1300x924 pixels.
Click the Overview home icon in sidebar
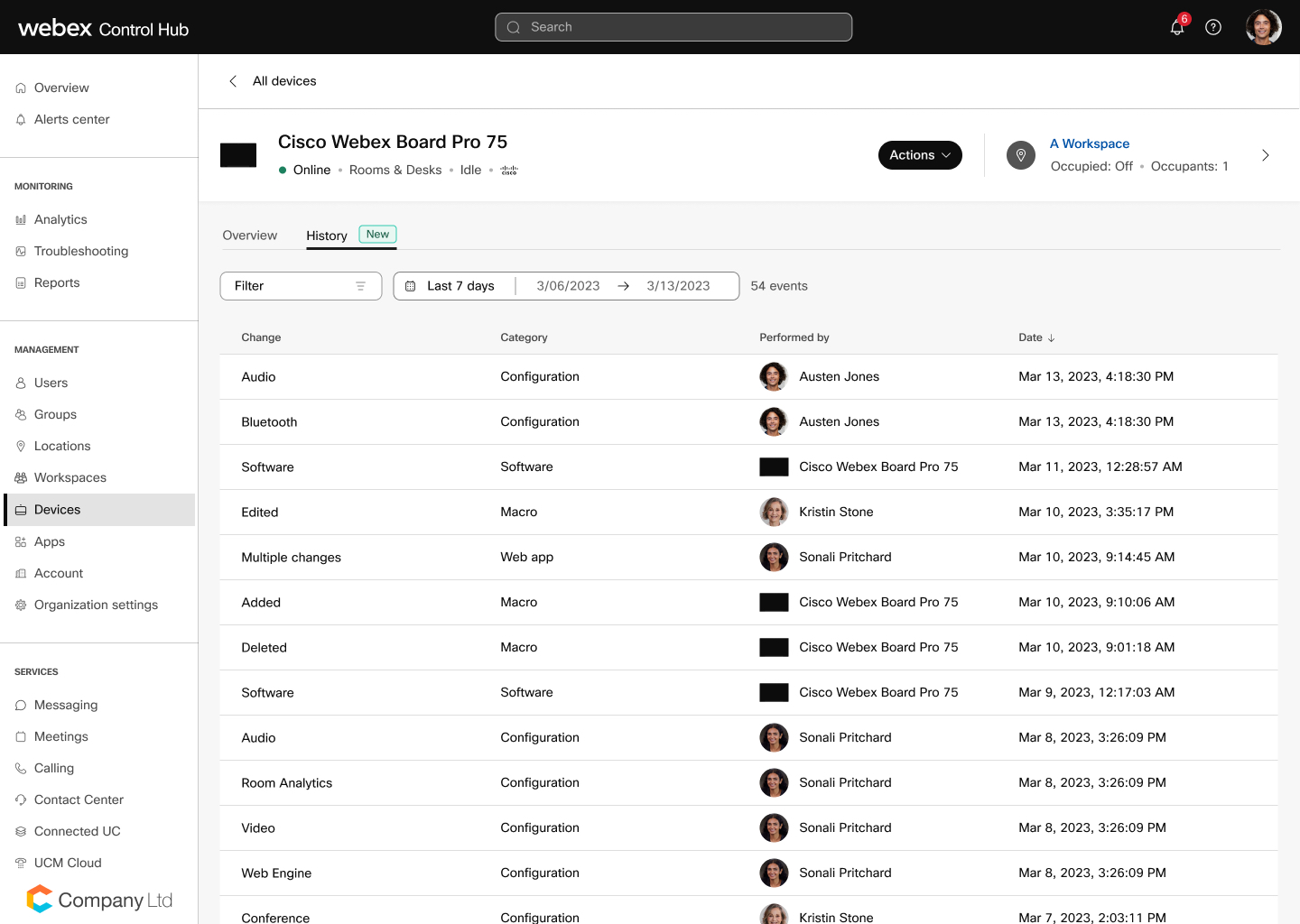[x=21, y=88]
